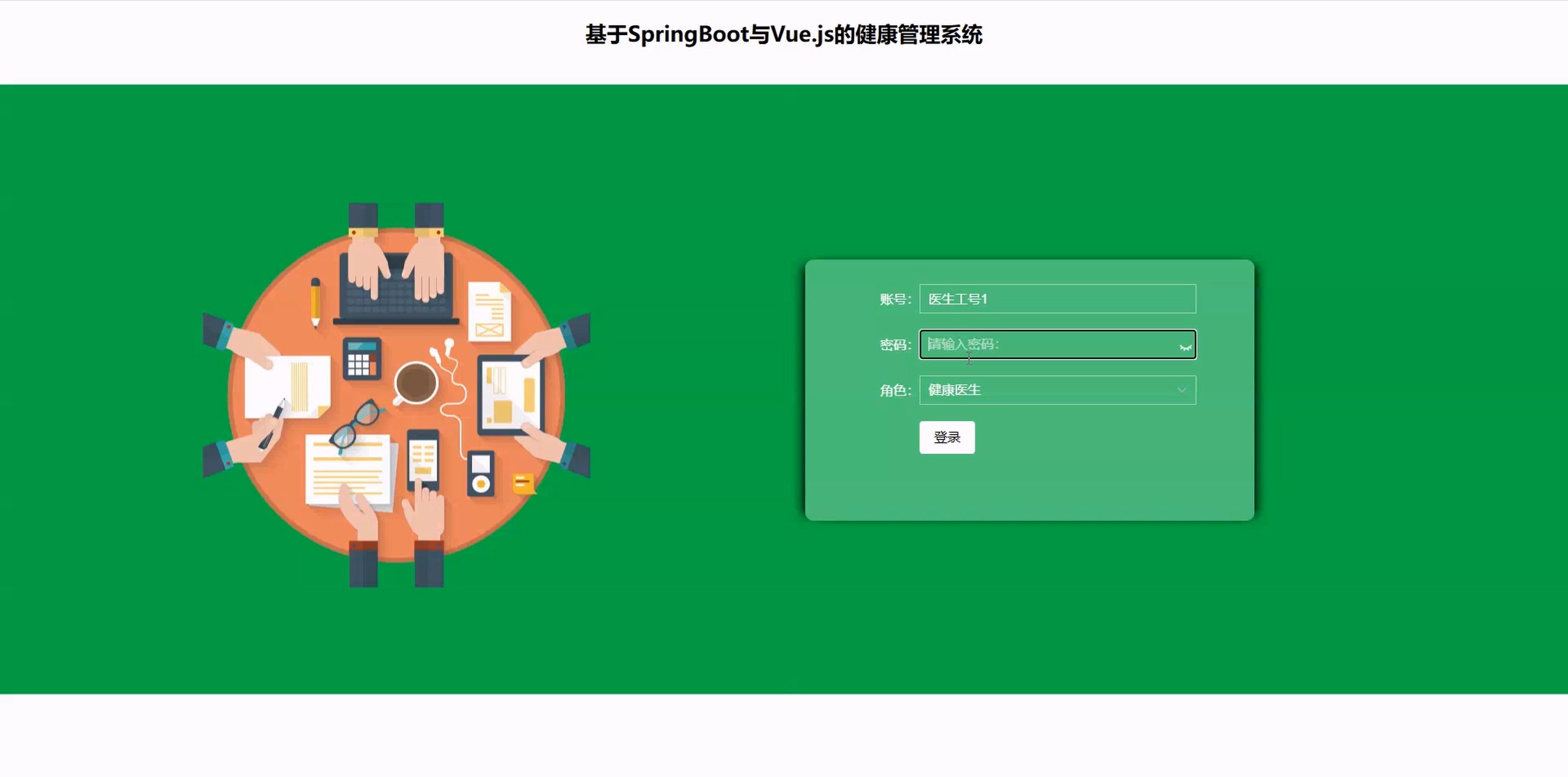Expand the 角色 role dropdown arrow
The width and height of the screenshot is (1568, 777).
(1181, 390)
